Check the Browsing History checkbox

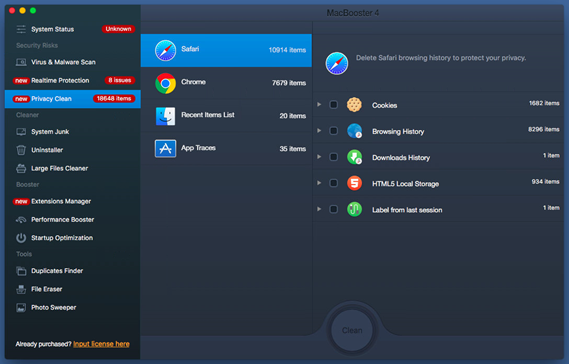pos(333,131)
